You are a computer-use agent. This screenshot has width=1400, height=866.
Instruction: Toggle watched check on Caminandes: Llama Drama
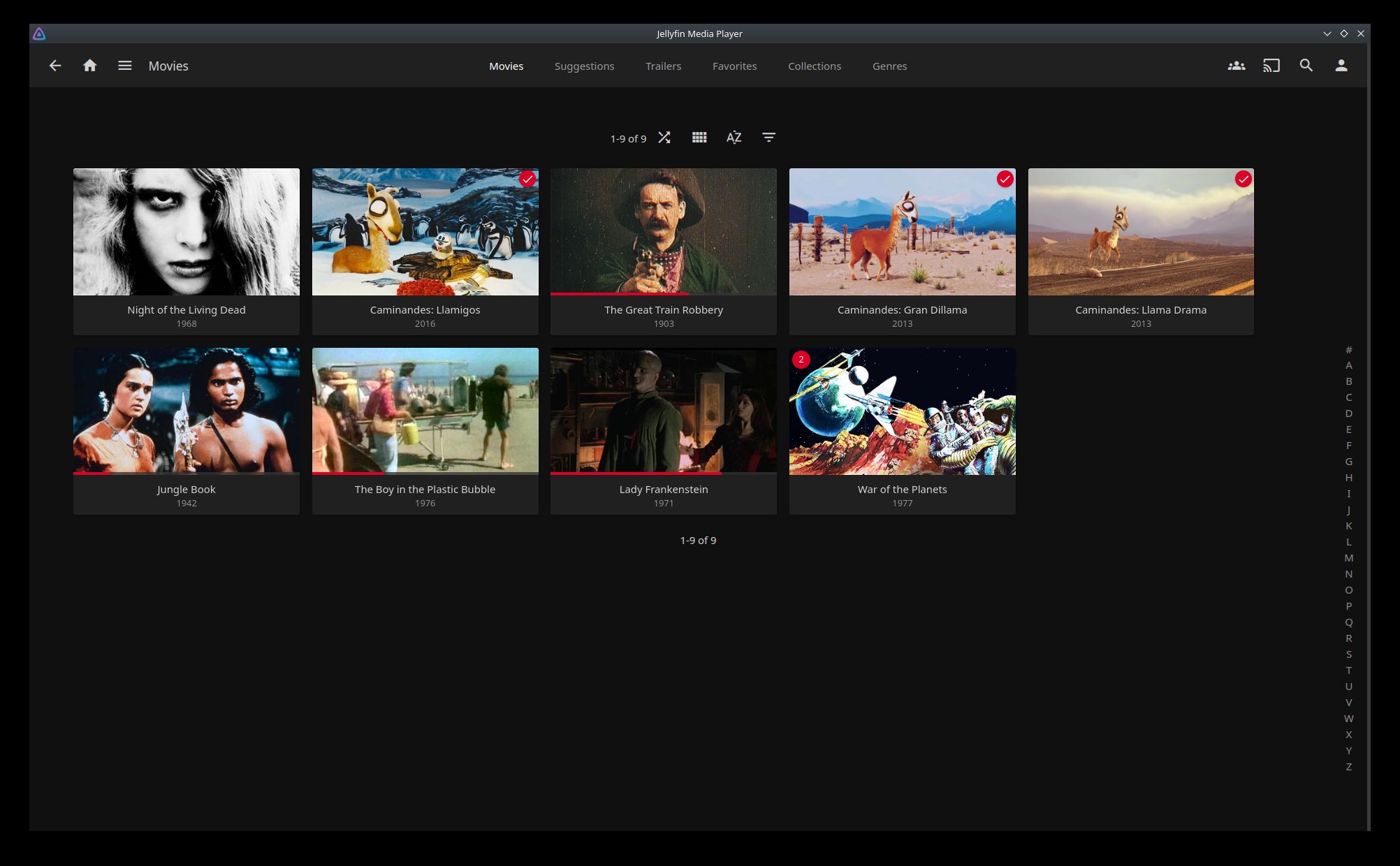coord(1244,179)
